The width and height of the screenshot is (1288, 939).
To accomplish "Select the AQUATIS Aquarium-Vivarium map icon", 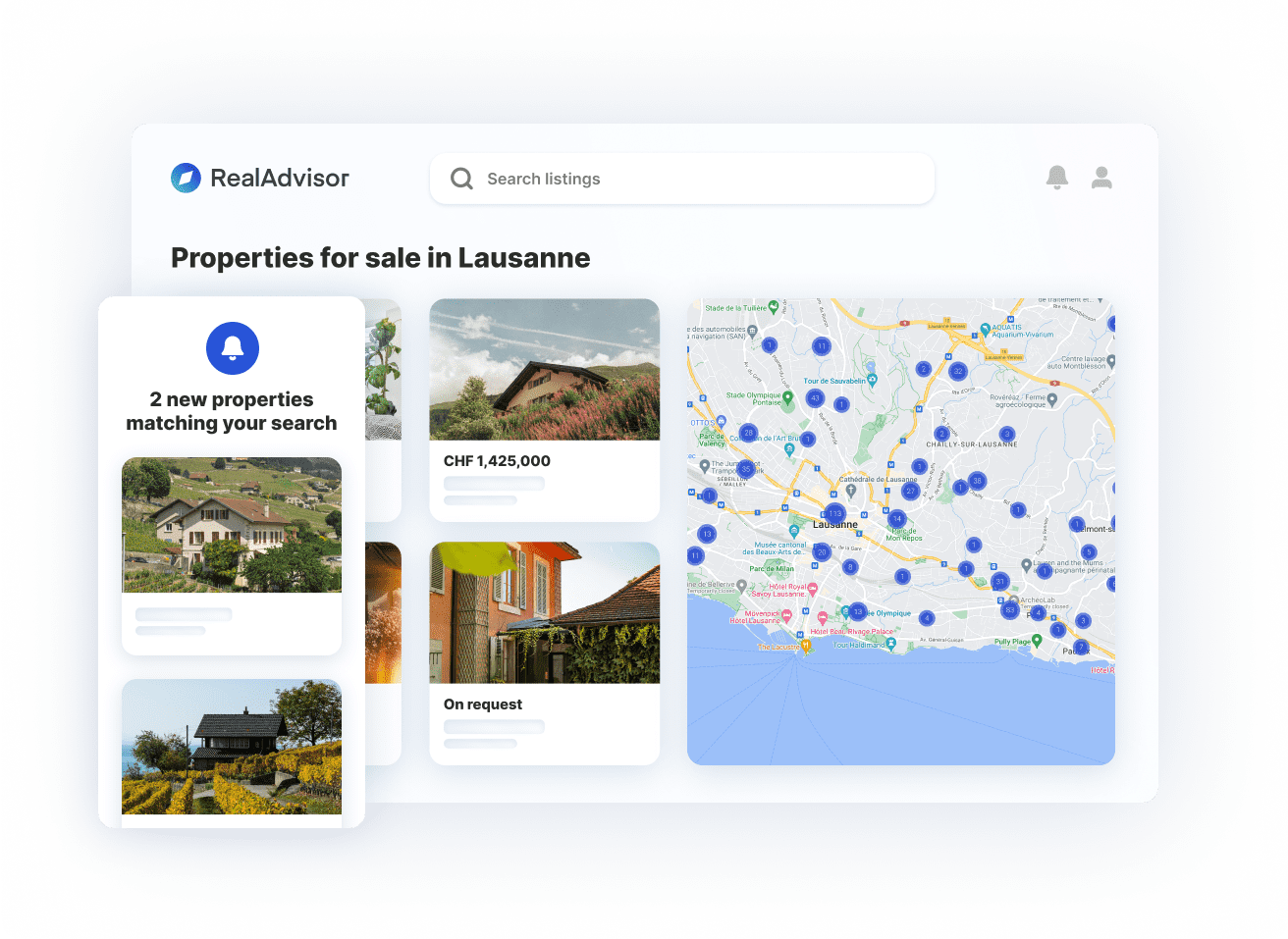I will (x=985, y=332).
